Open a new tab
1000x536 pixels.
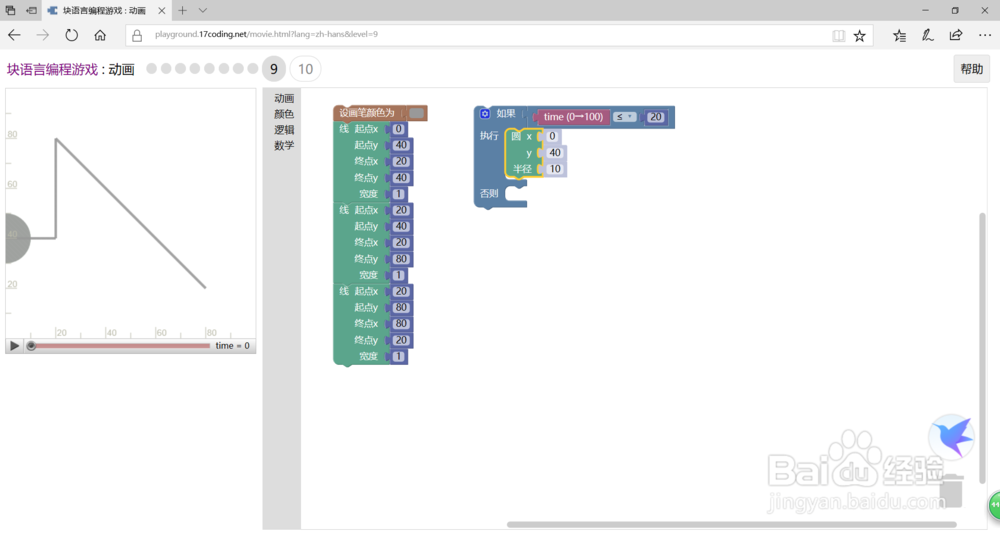coord(182,10)
